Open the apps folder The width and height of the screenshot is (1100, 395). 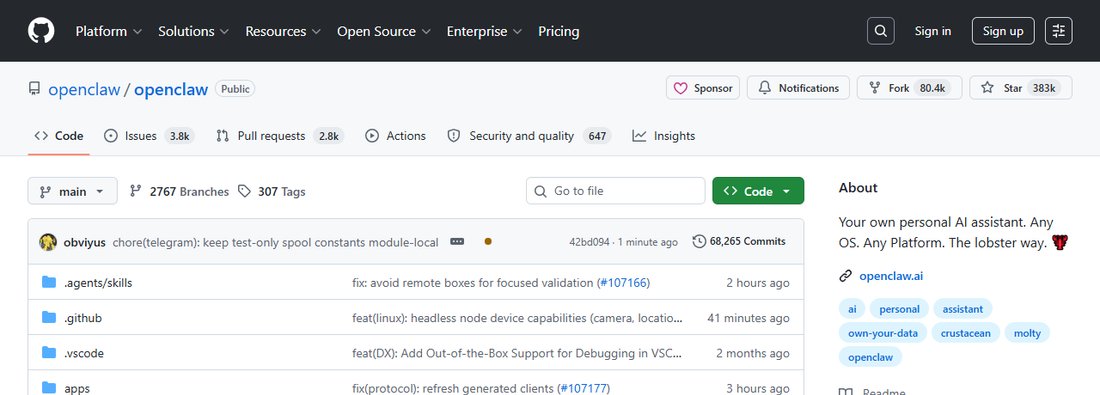(x=76, y=388)
